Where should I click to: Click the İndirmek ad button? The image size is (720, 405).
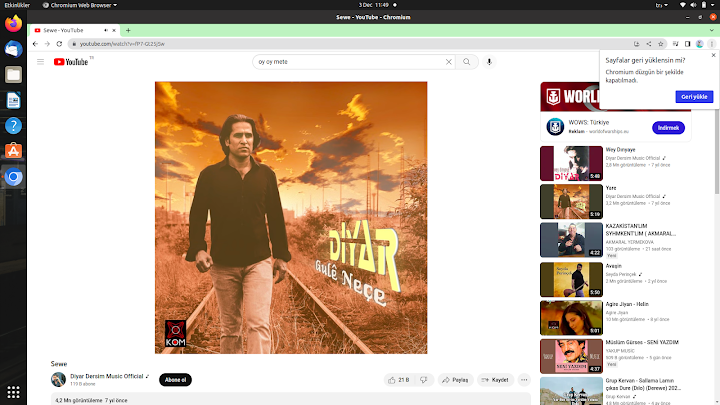668,128
